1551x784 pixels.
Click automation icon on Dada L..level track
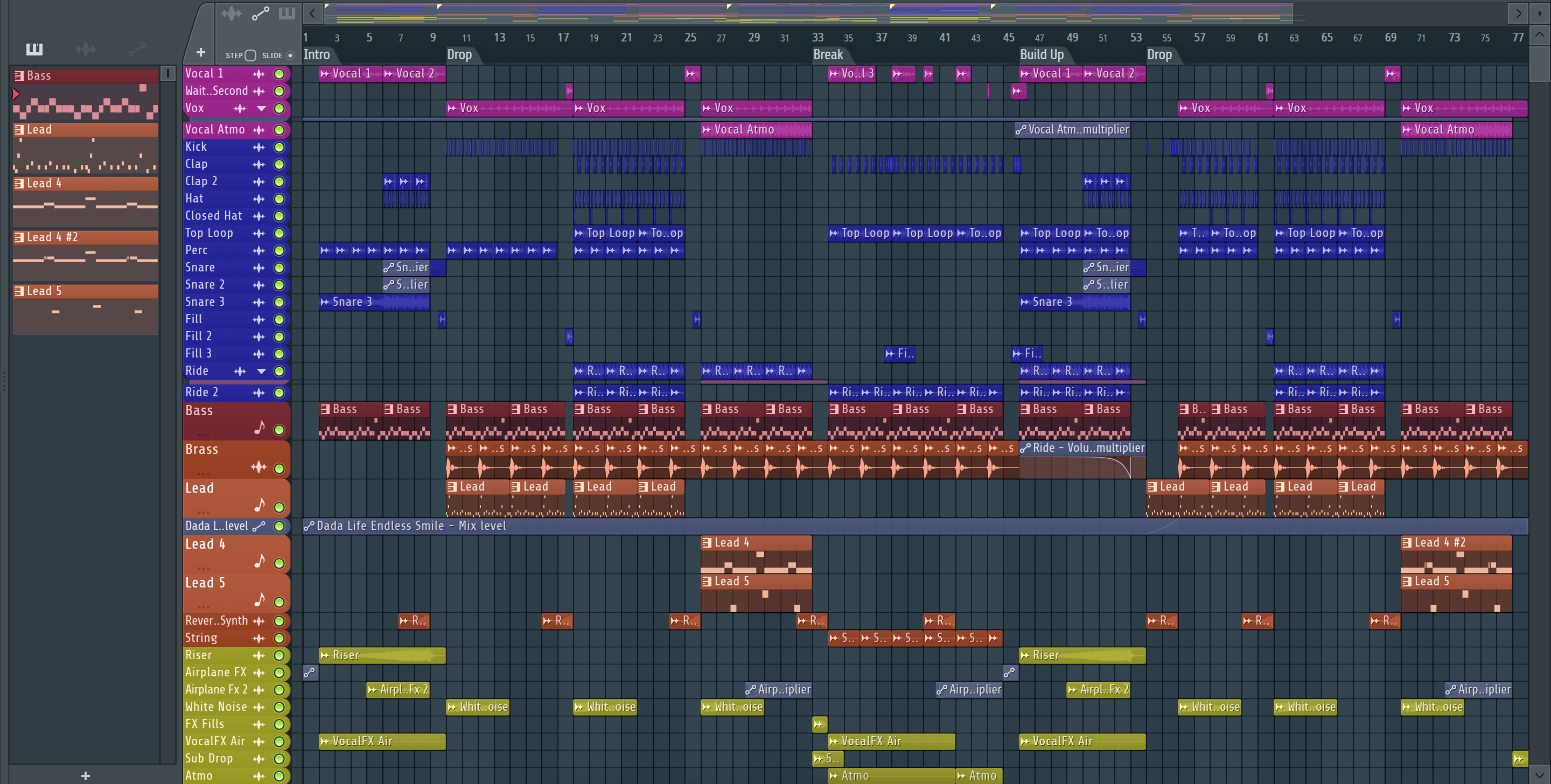pos(259,526)
